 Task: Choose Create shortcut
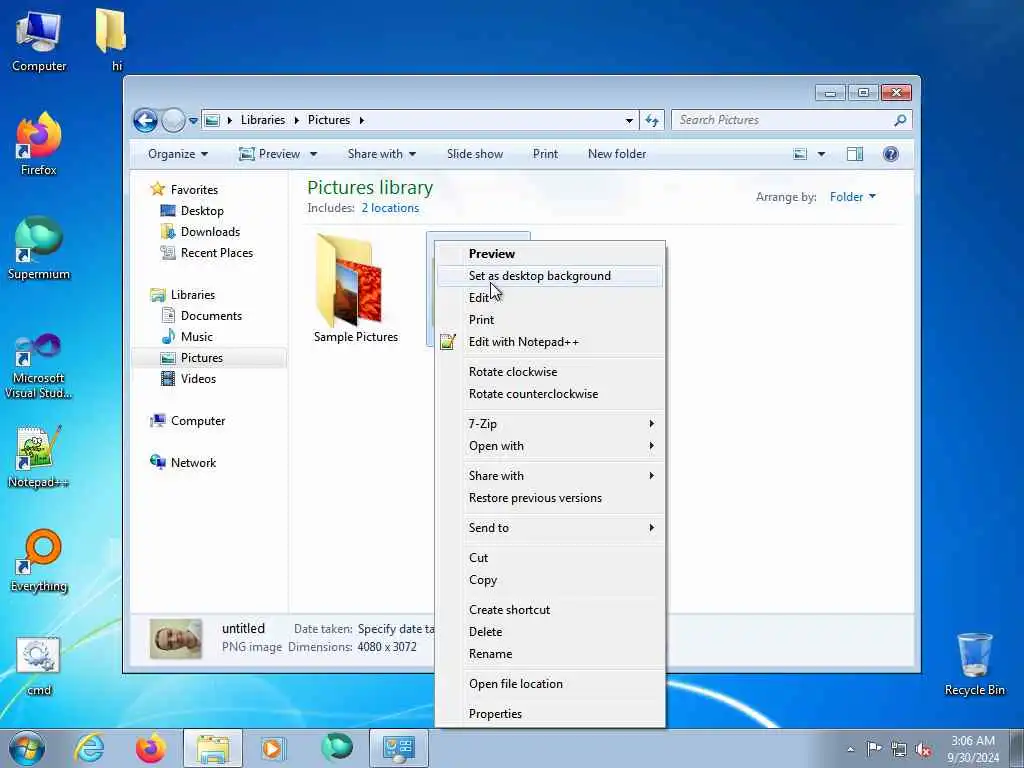click(x=550, y=610)
